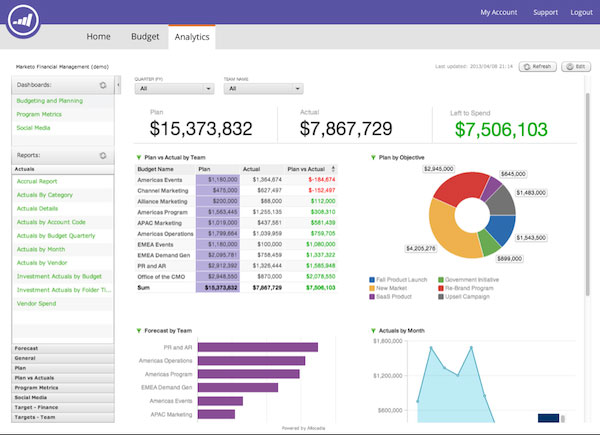
Task: Click the Dashboards refresh icon
Action: [103, 85]
